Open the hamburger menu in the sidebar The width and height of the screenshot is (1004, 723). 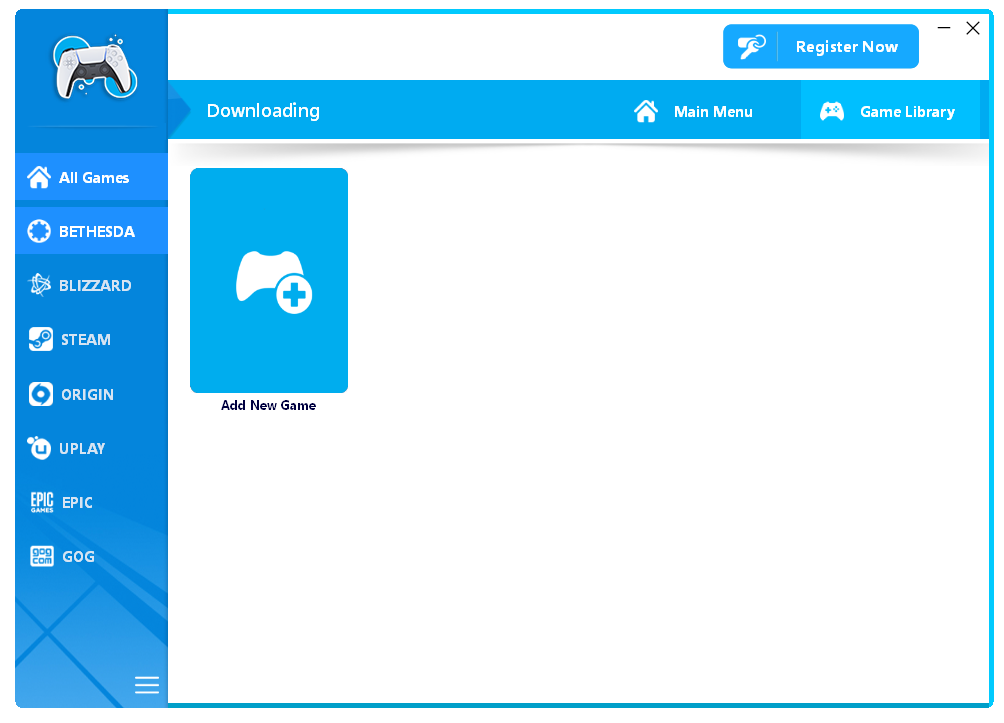[x=147, y=685]
